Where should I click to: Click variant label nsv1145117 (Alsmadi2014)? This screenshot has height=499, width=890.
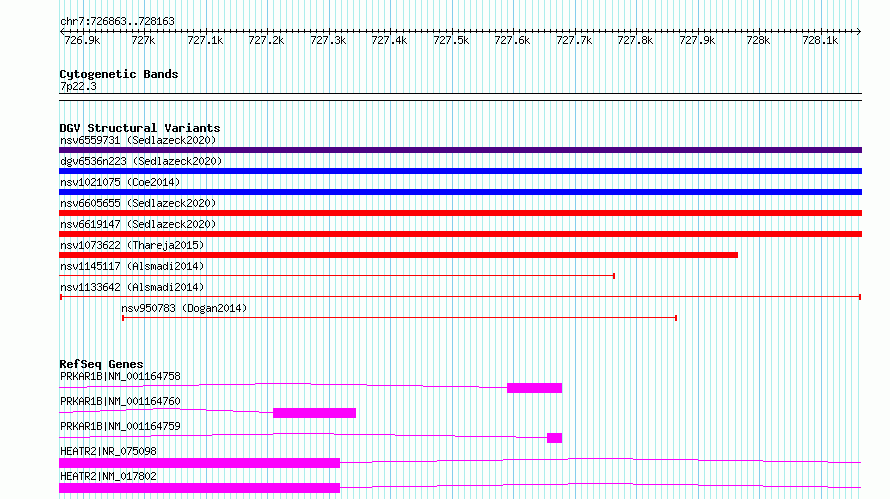point(132,266)
